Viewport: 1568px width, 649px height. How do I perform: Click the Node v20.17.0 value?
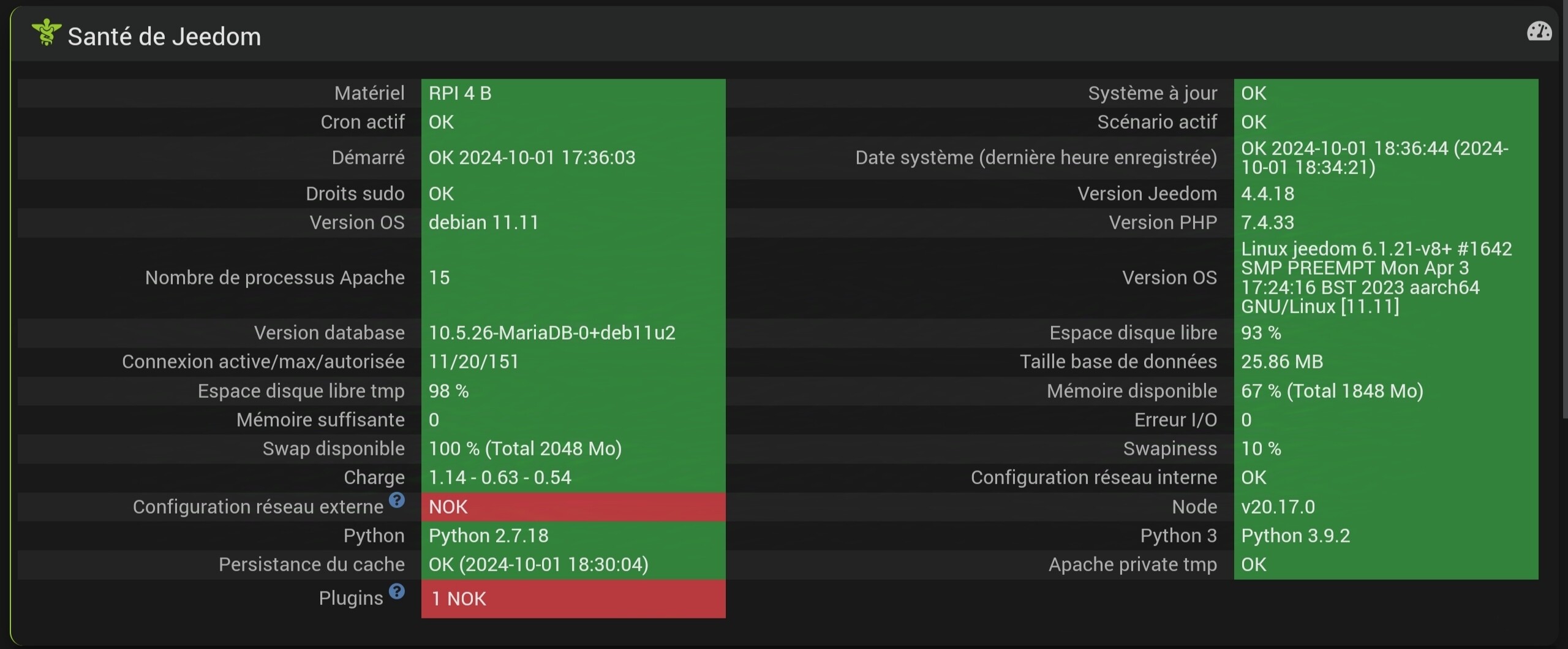(x=1278, y=507)
